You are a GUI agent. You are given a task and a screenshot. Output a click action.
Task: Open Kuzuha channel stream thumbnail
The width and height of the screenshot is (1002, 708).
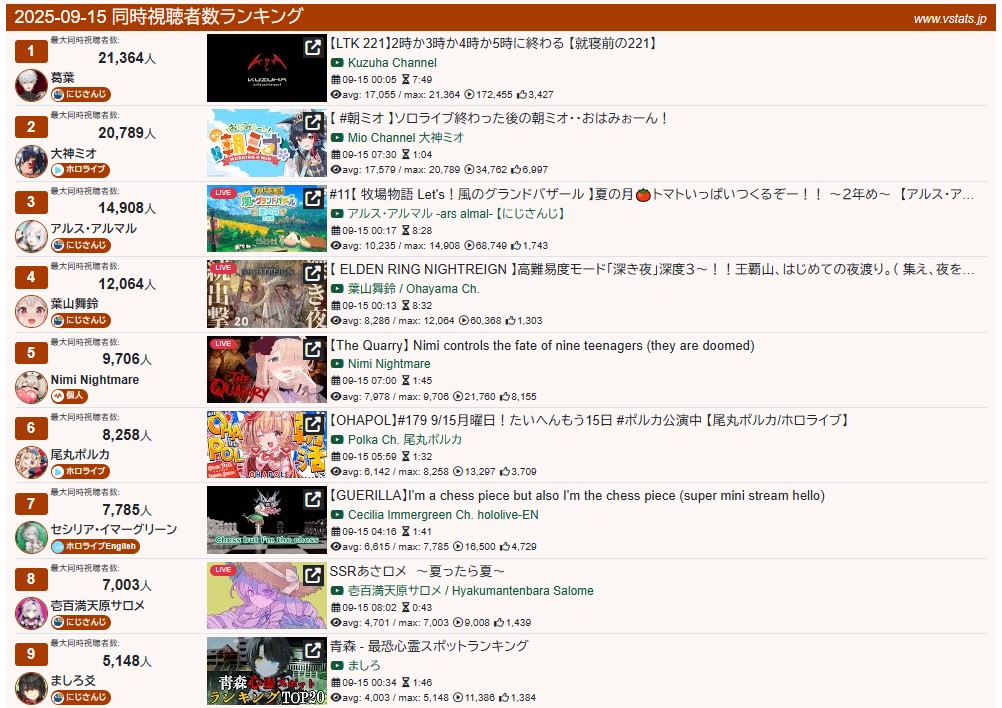[x=266, y=68]
